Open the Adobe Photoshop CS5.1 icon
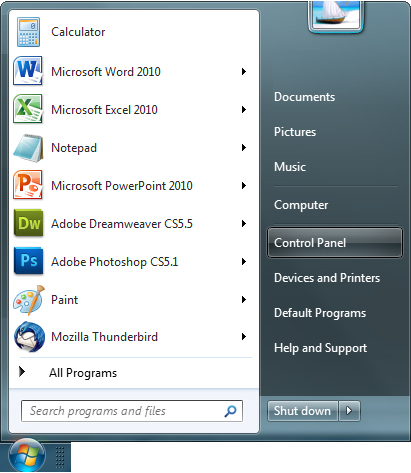Screen dimensions: 411x473 tap(28, 261)
